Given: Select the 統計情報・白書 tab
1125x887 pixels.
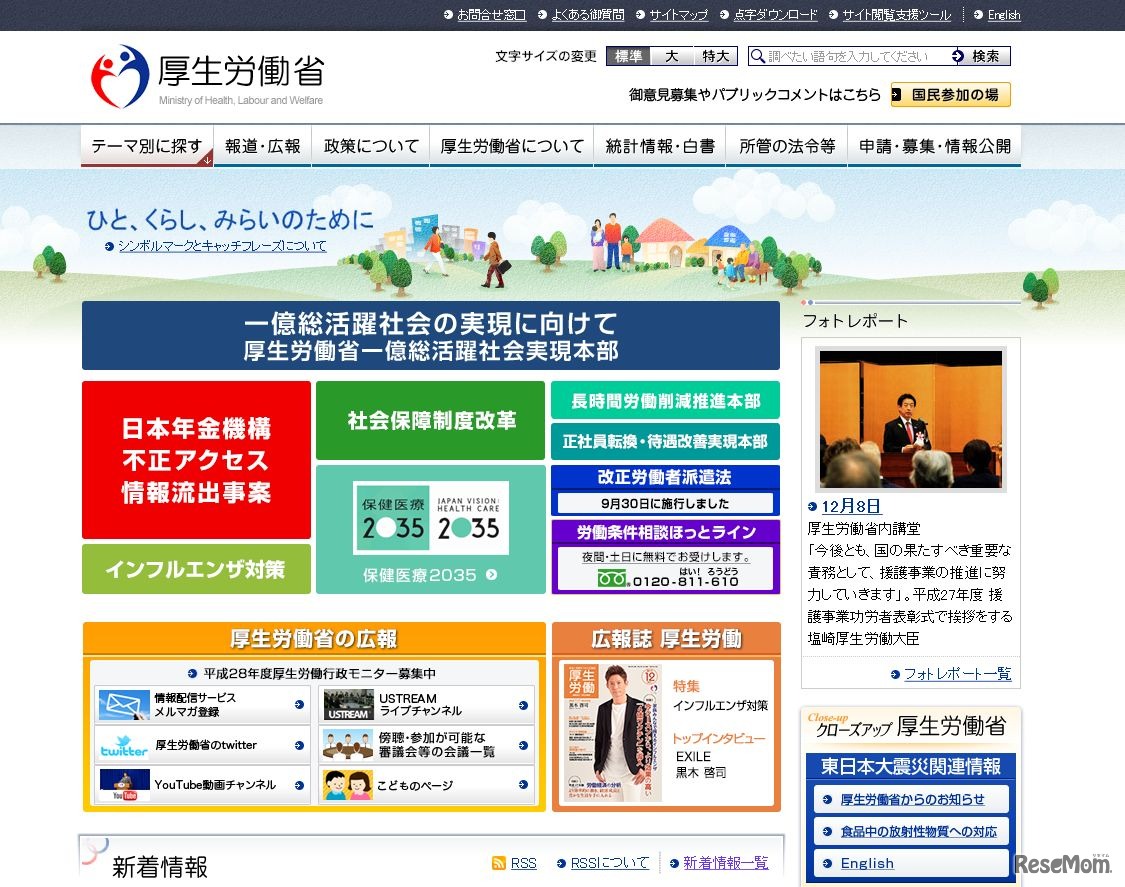Looking at the screenshot, I should click(660, 145).
